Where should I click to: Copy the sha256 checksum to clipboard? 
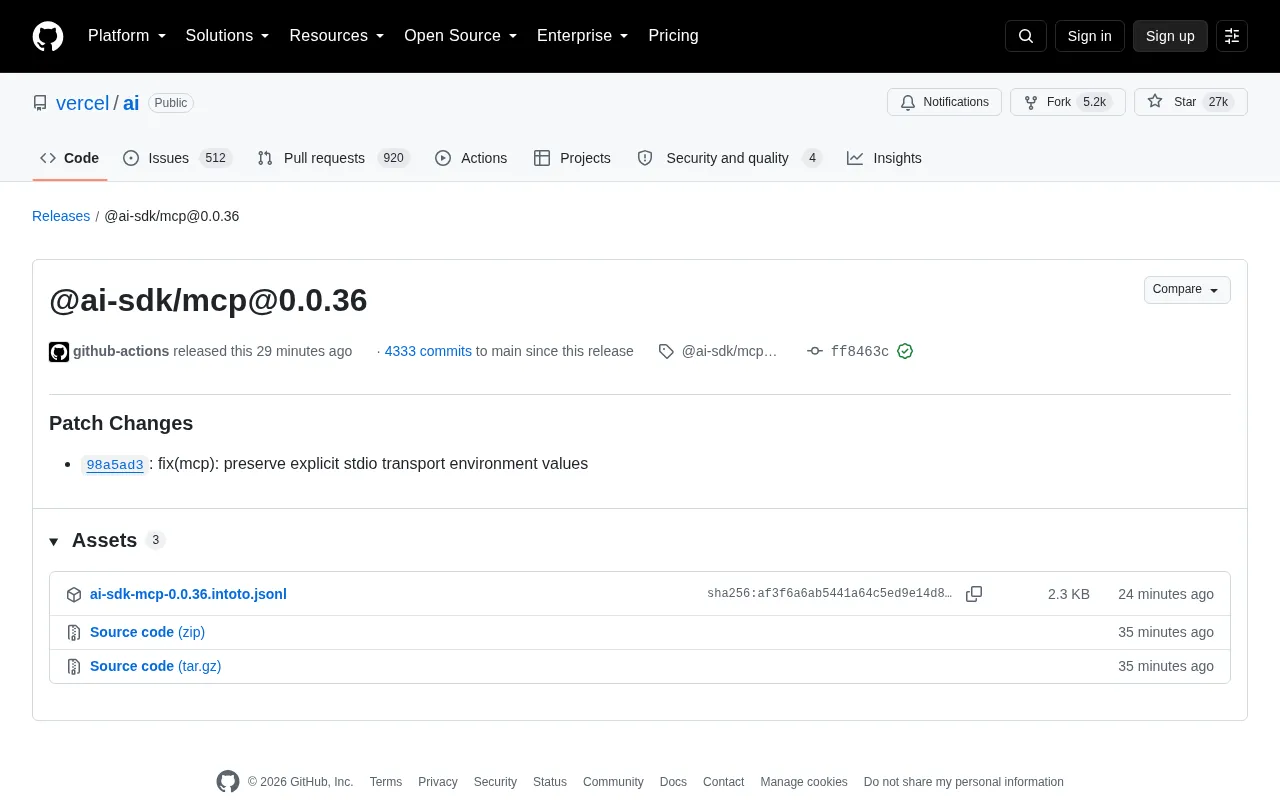click(x=974, y=594)
